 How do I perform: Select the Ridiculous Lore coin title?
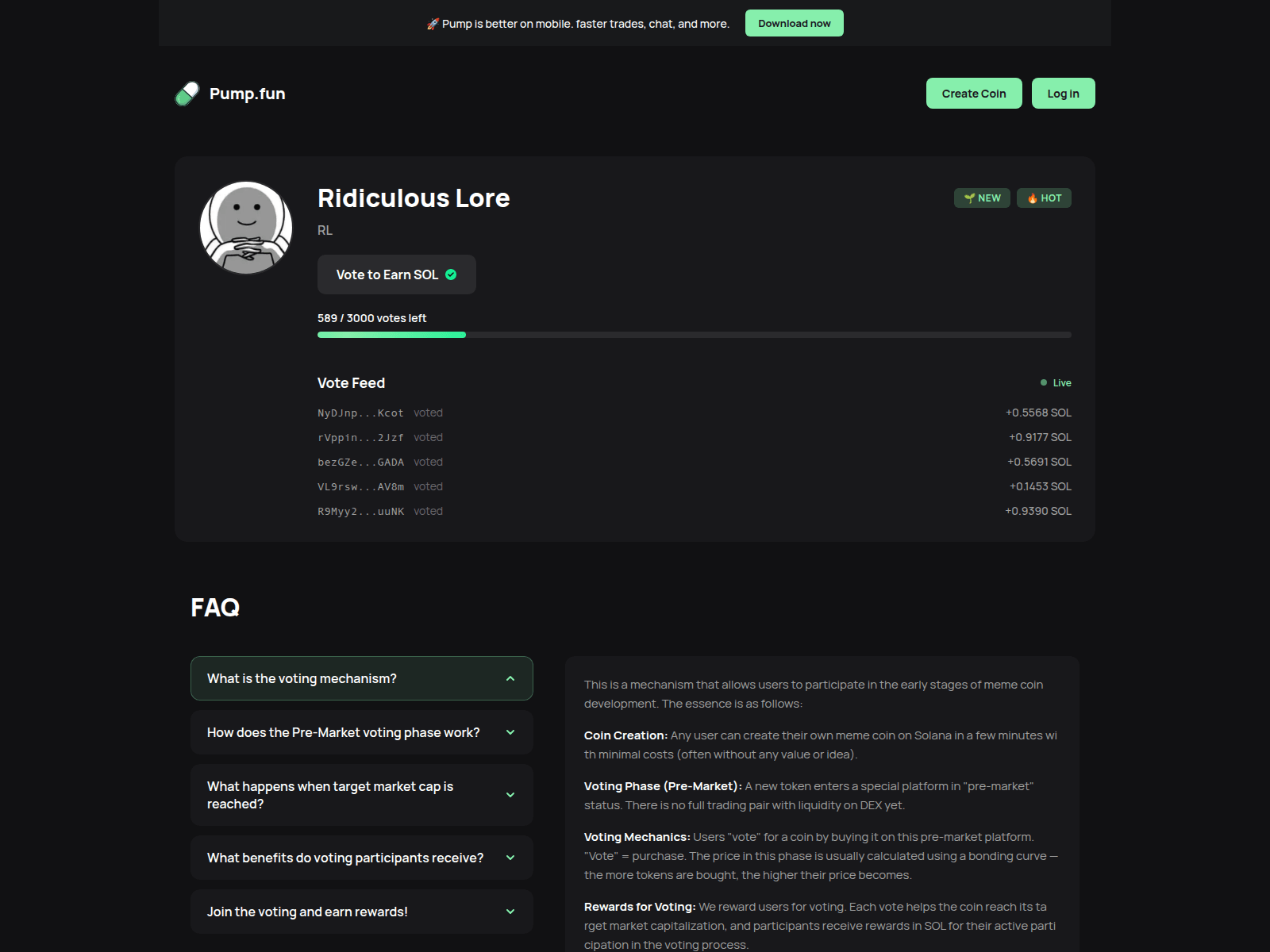tap(414, 198)
